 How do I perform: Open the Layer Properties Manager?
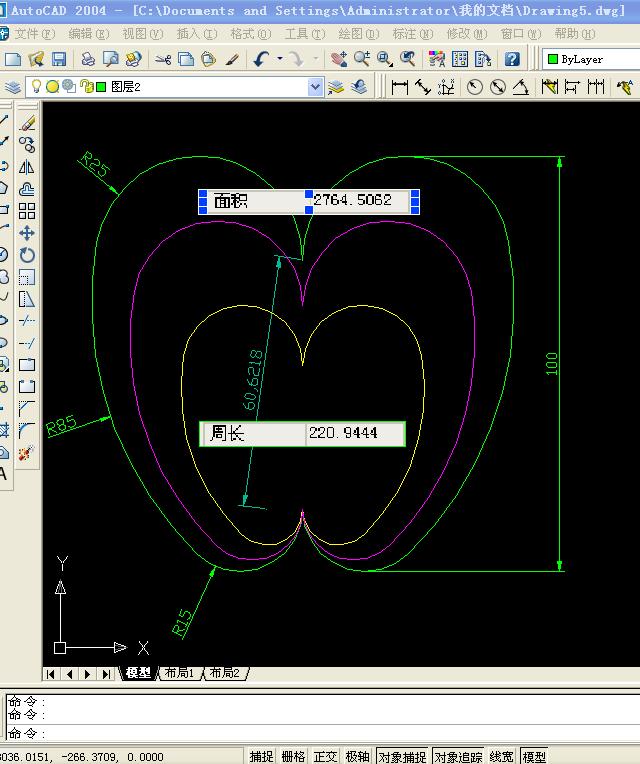13,87
